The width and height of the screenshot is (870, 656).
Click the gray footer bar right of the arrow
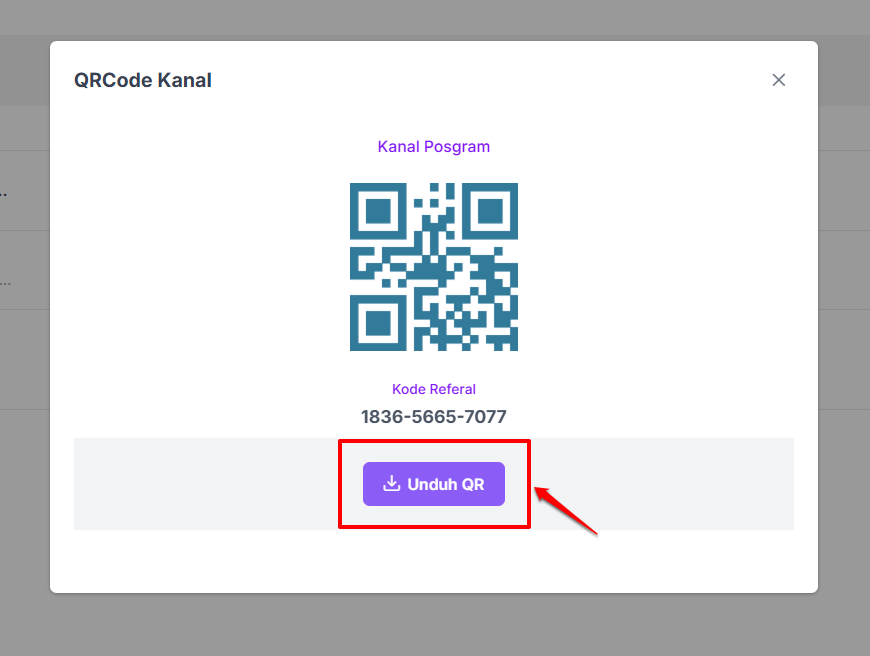click(696, 484)
